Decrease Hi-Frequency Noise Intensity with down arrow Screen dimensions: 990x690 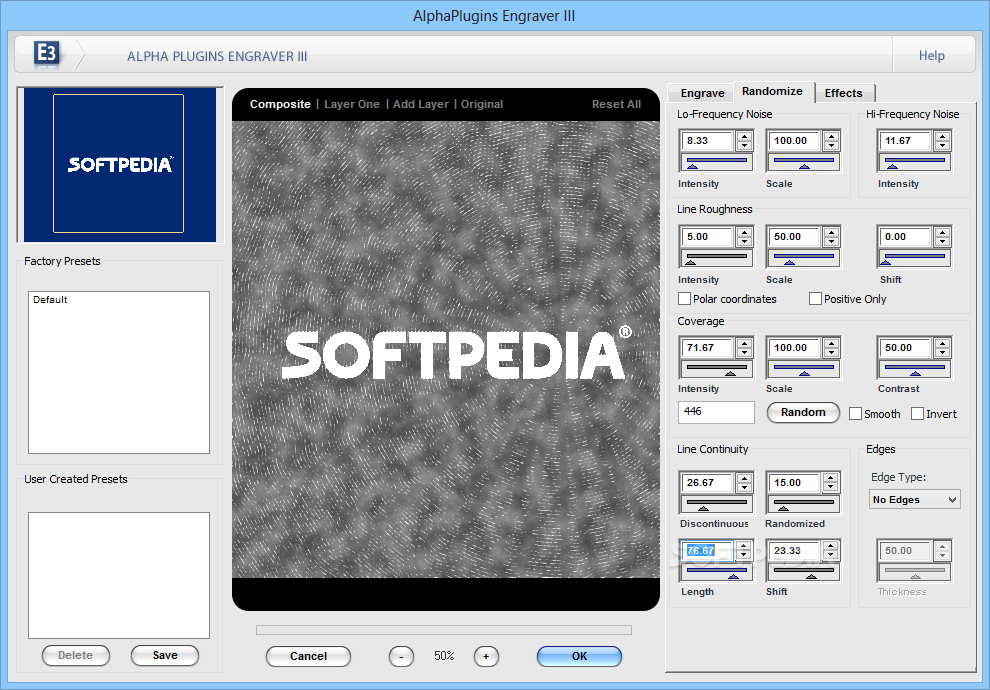click(x=943, y=146)
